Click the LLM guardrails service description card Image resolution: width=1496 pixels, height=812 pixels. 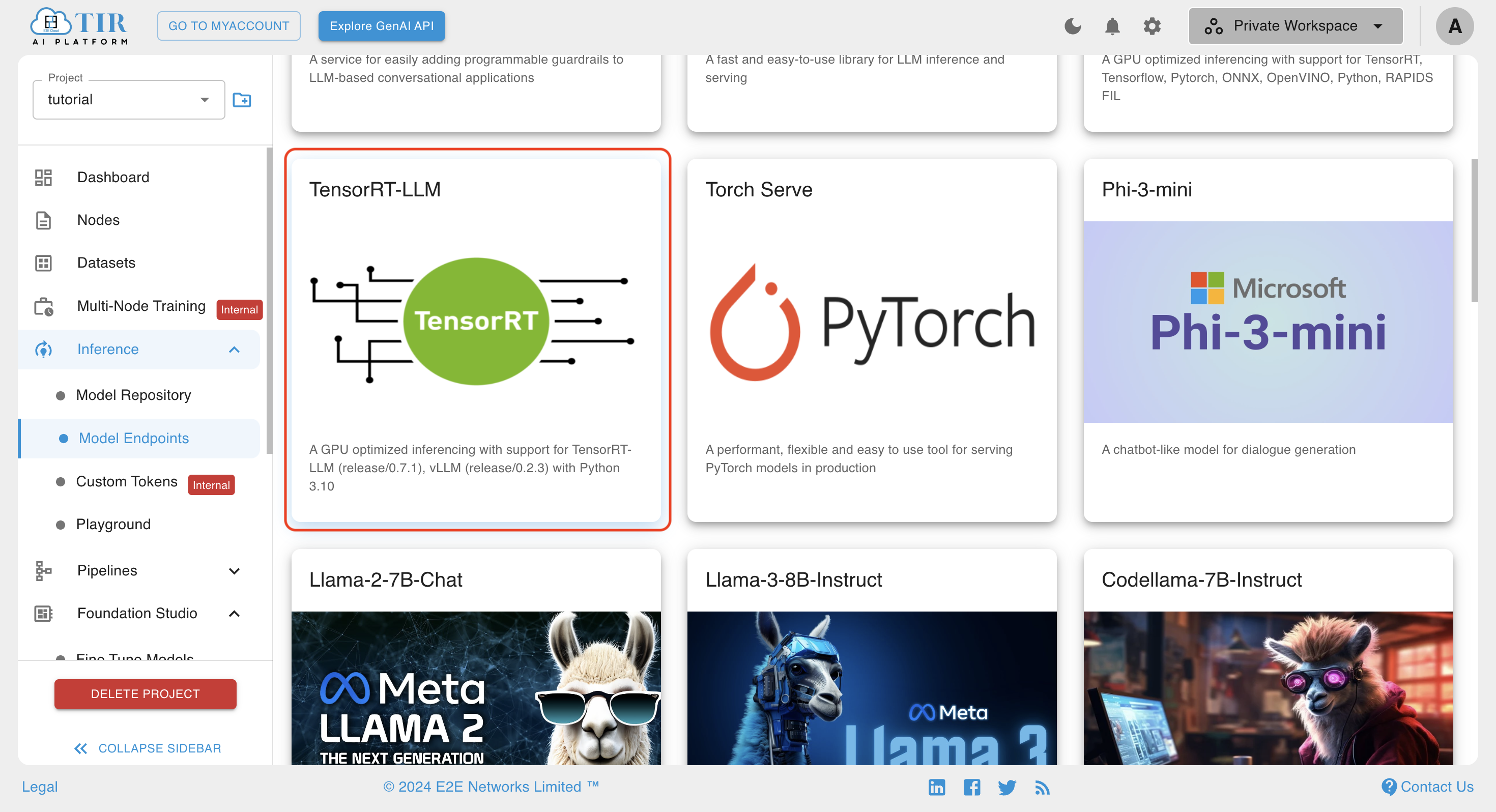coord(476,93)
